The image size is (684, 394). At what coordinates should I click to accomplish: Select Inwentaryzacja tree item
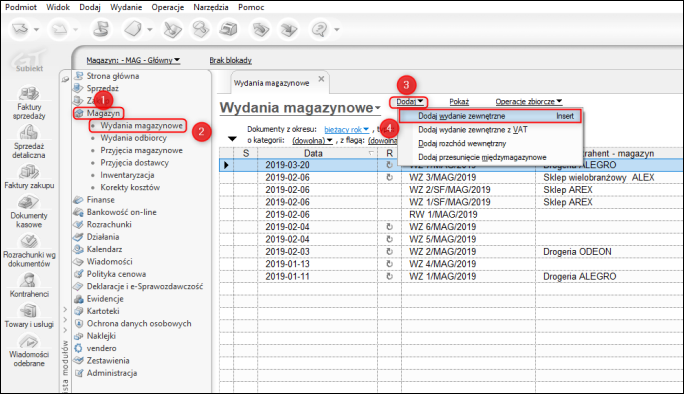[127, 175]
